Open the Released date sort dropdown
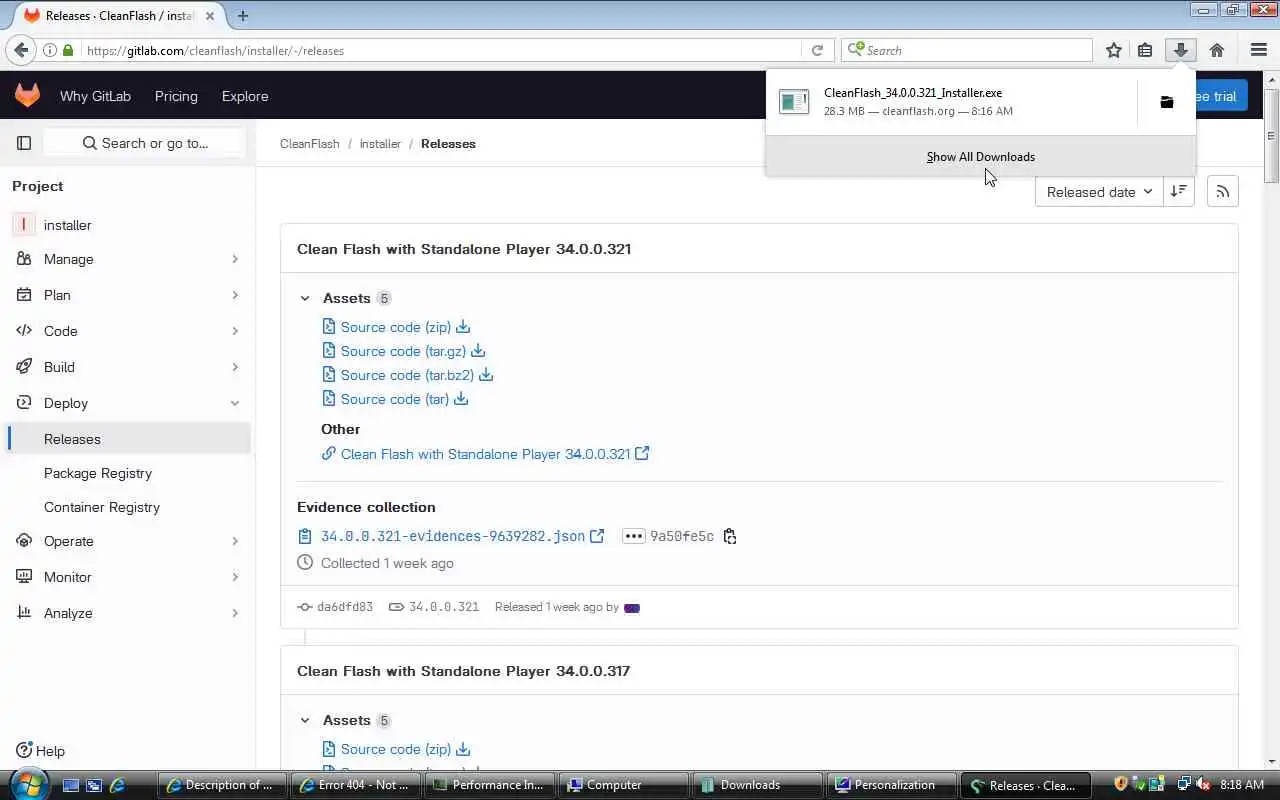 pos(1099,192)
